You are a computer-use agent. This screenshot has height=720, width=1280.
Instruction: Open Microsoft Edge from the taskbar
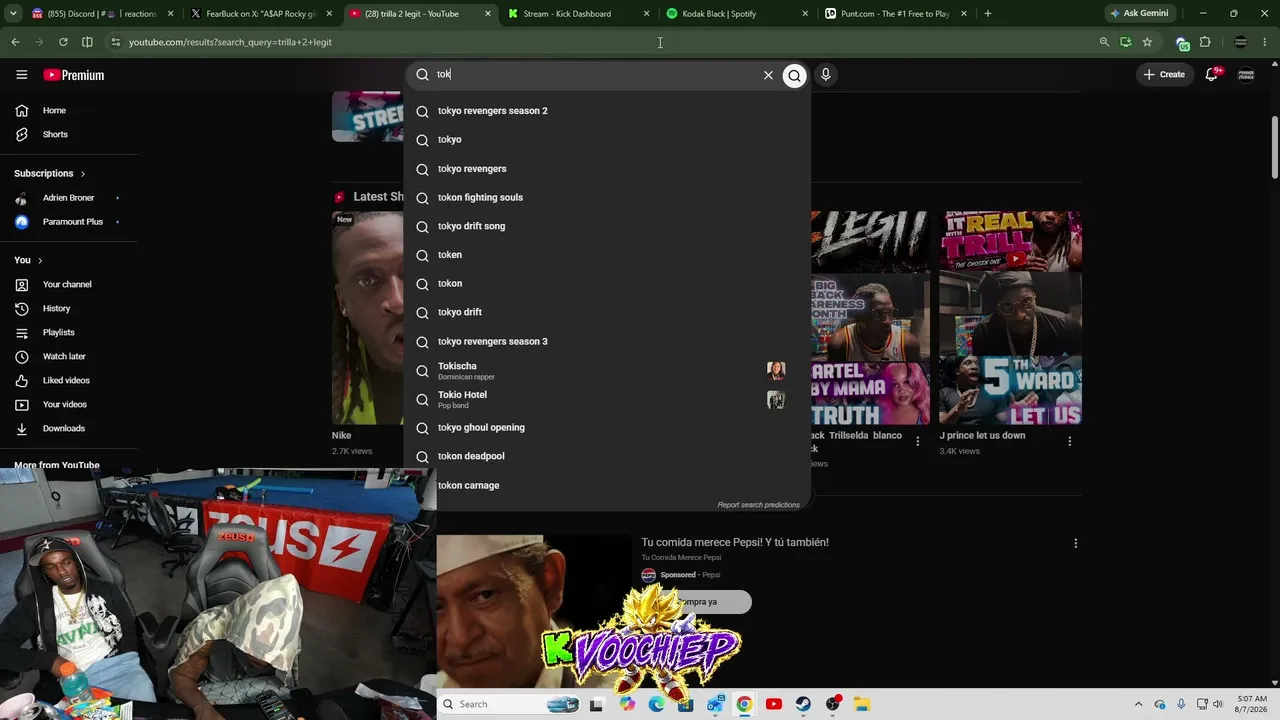pos(656,704)
